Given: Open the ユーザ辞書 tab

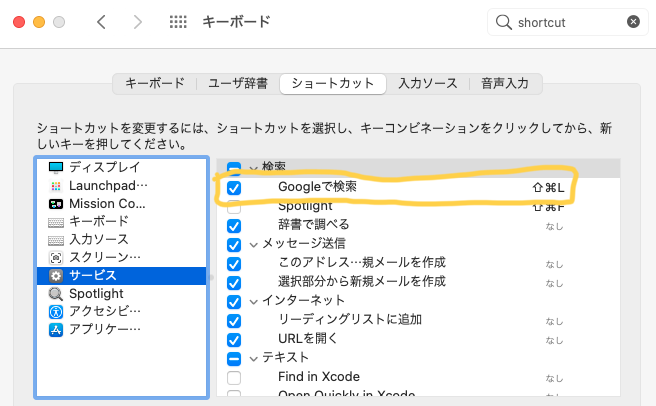Looking at the screenshot, I should [237, 83].
